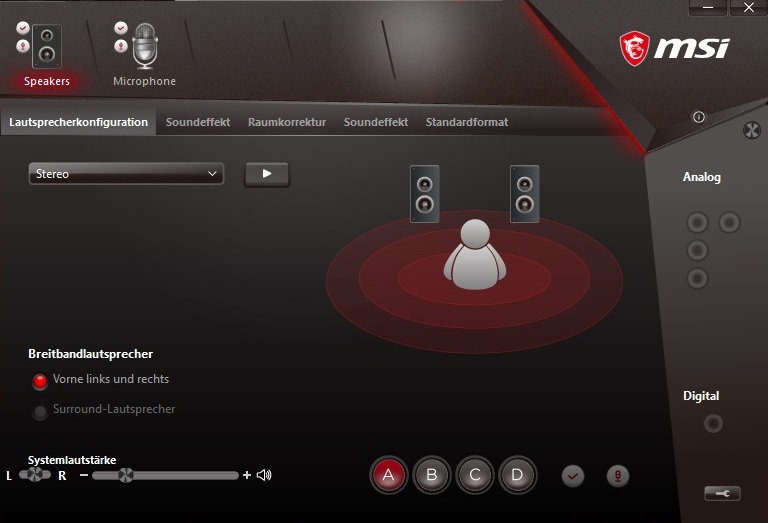Viewport: 768px width, 523px height.
Task: Click the middle analog jack
Action: click(697, 250)
